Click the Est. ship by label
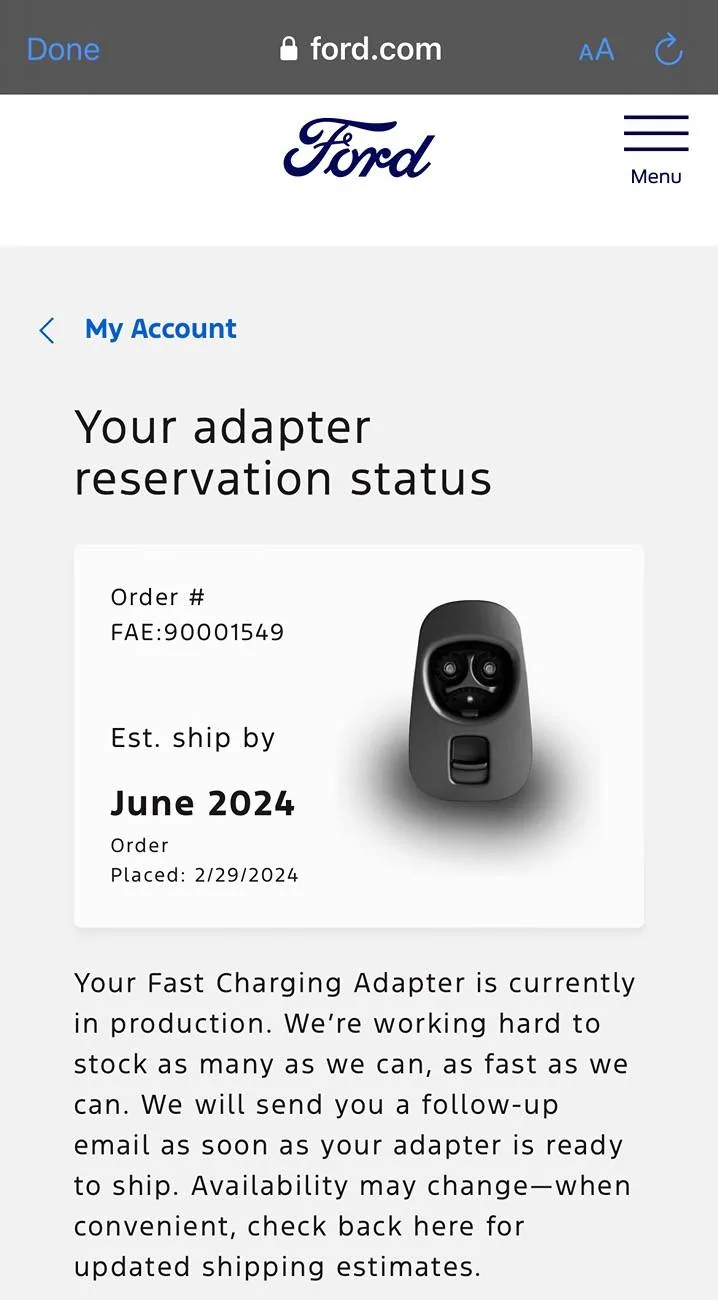This screenshot has width=718, height=1300. click(x=193, y=738)
